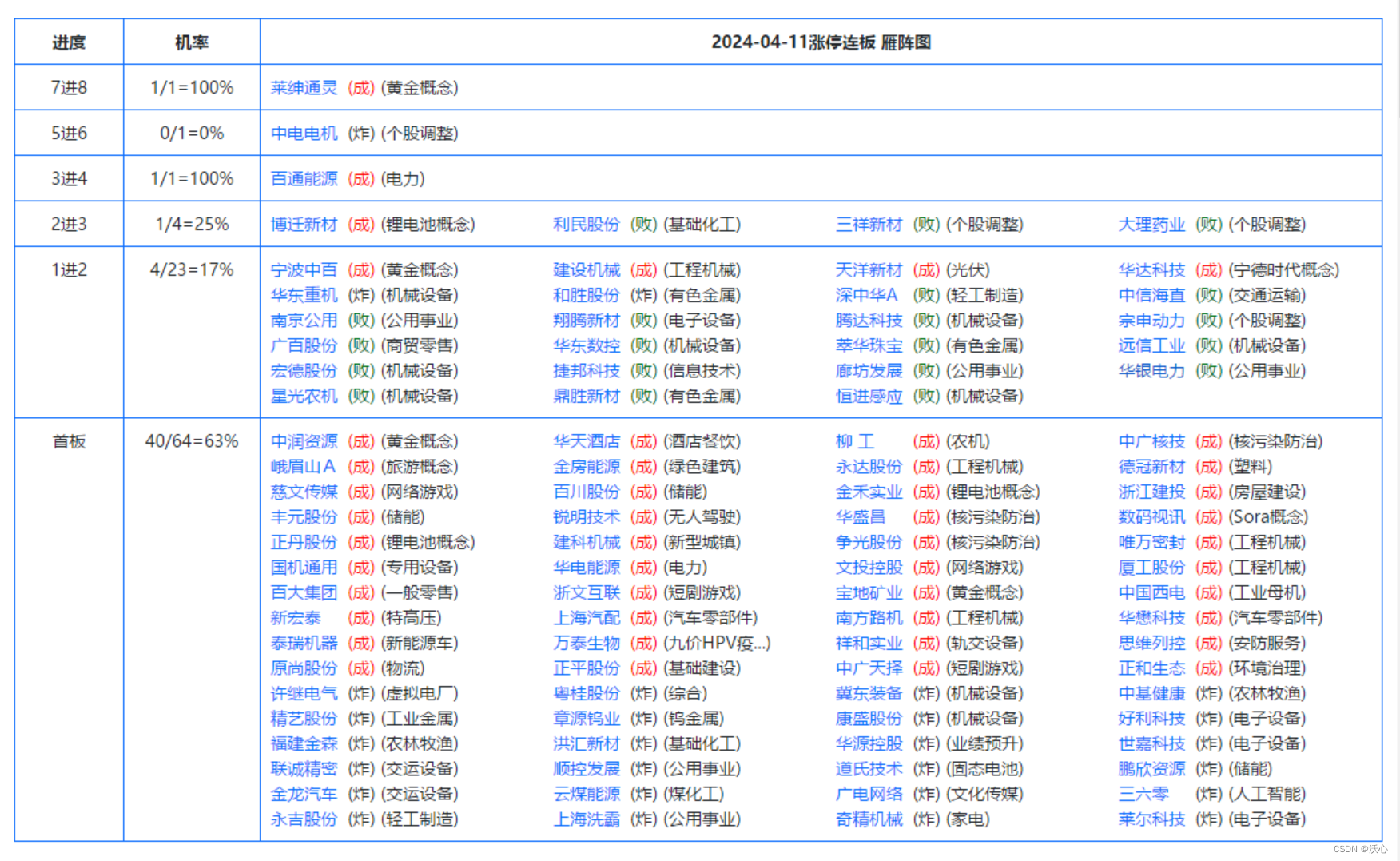Open the 冀东装备 link
This screenshot has height=861, width=1400.
point(869,694)
